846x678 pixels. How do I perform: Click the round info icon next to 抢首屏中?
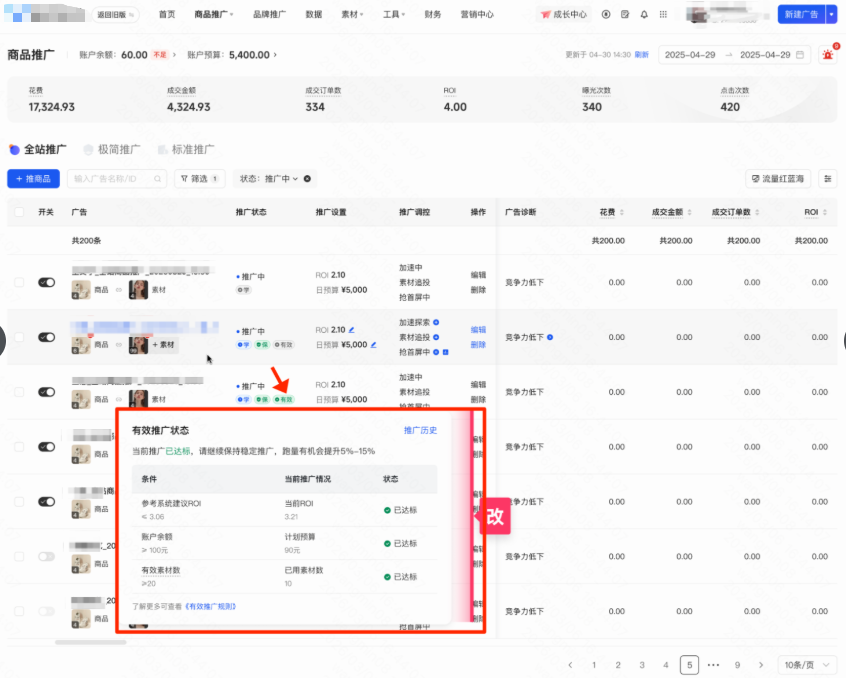click(436, 352)
